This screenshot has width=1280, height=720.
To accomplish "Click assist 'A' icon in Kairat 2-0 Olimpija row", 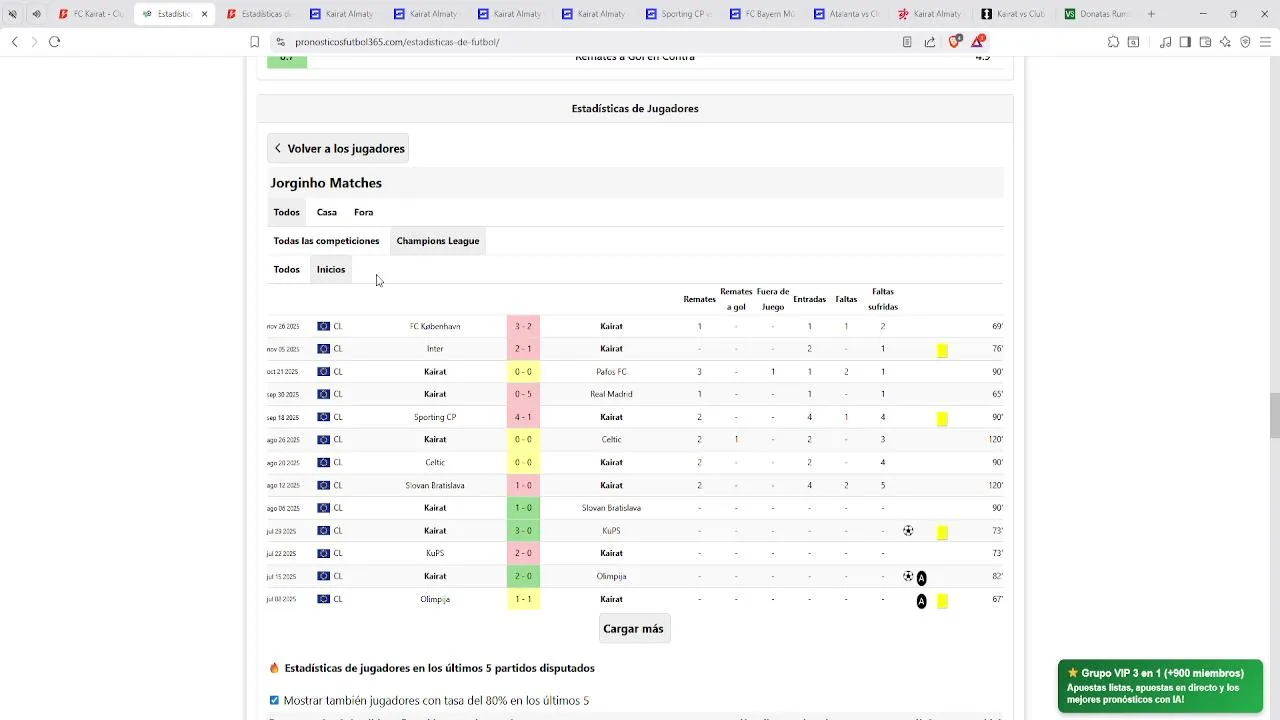I will (x=921, y=578).
